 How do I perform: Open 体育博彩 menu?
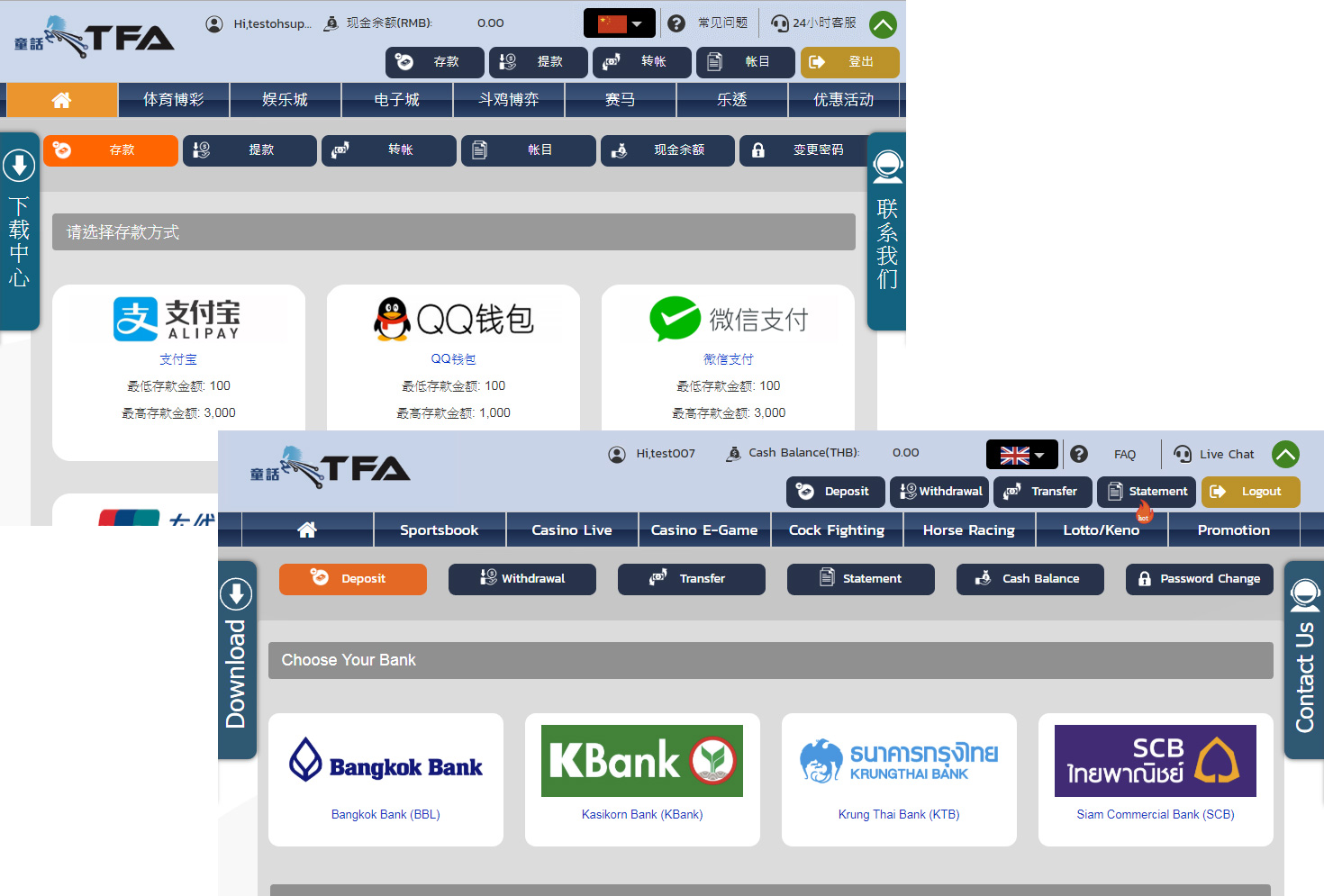[x=174, y=100]
